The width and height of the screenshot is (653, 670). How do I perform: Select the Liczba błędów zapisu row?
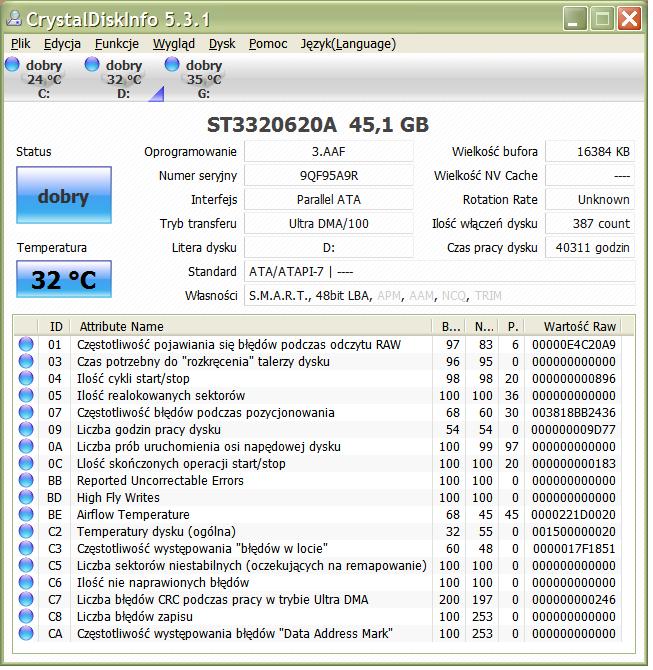pyautogui.click(x=318, y=617)
